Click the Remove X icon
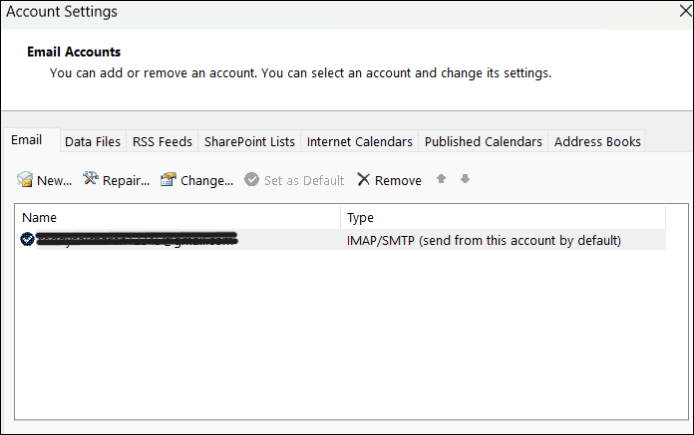The height and width of the screenshot is (435, 694). pyautogui.click(x=363, y=180)
